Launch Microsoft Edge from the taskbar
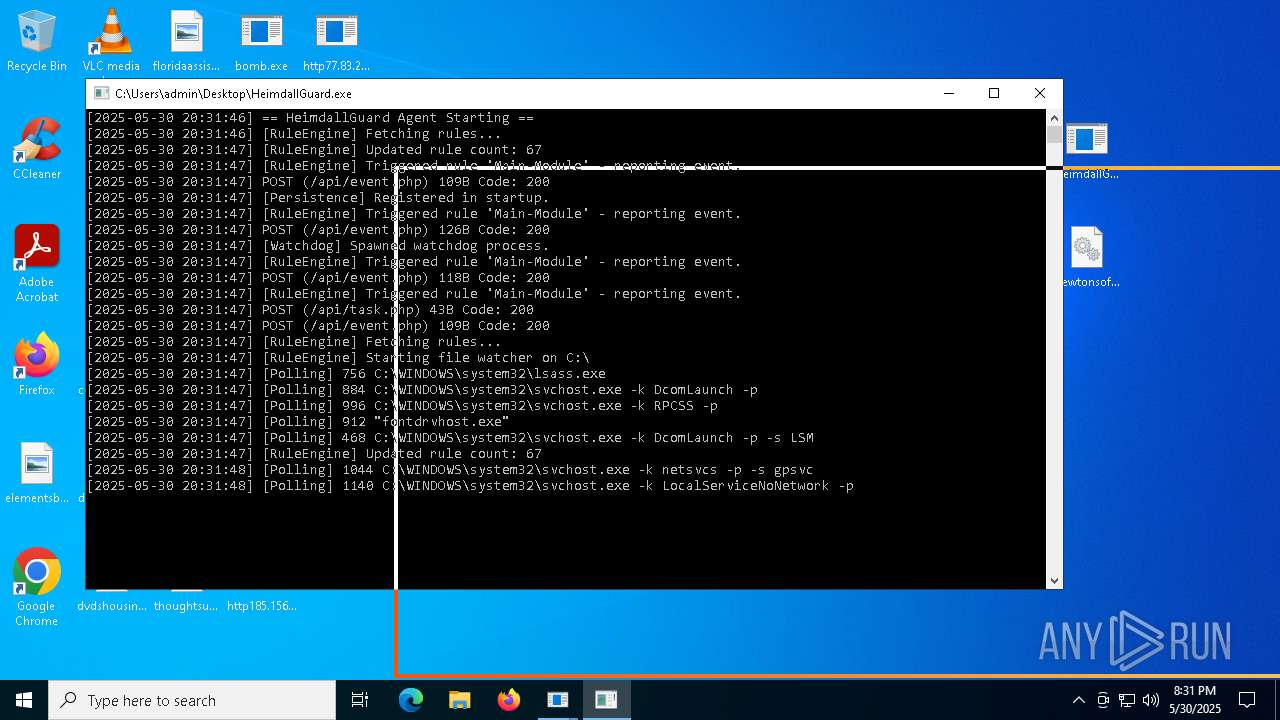Screen dimensions: 1280x720 click(411, 700)
